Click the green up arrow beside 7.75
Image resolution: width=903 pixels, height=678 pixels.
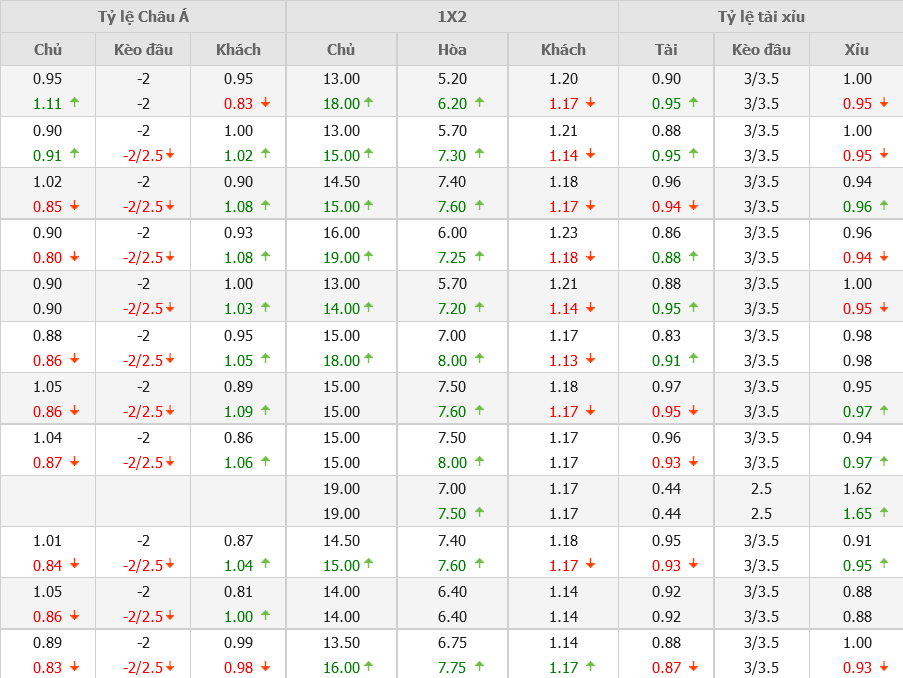pos(479,667)
